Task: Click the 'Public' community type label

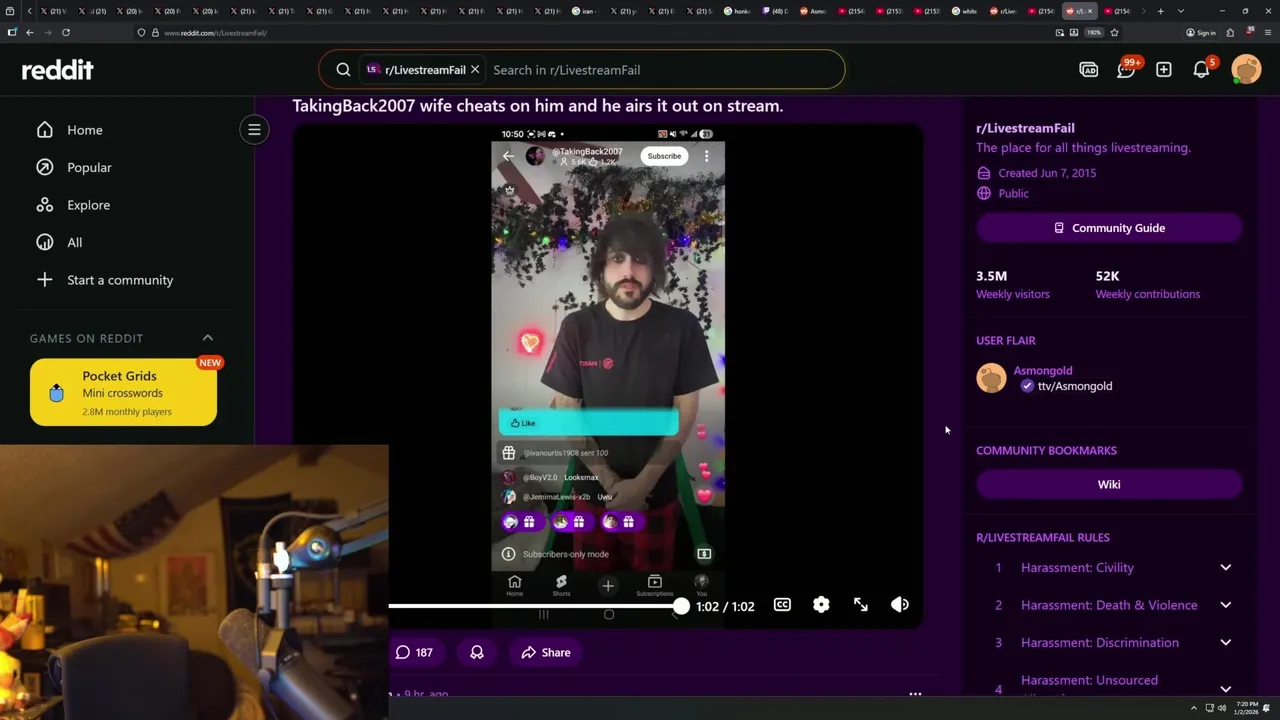Action: (x=1013, y=193)
